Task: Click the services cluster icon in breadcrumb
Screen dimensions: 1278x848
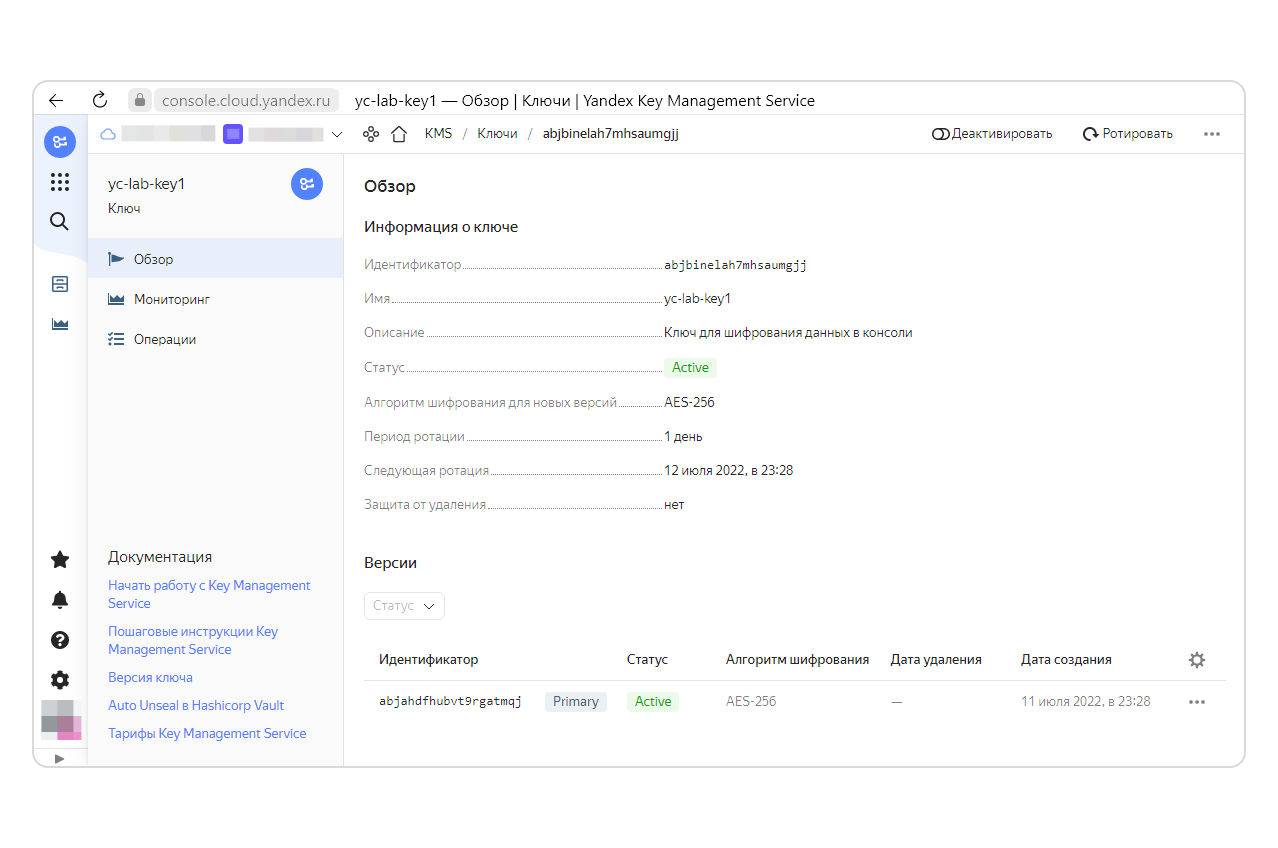Action: point(371,134)
